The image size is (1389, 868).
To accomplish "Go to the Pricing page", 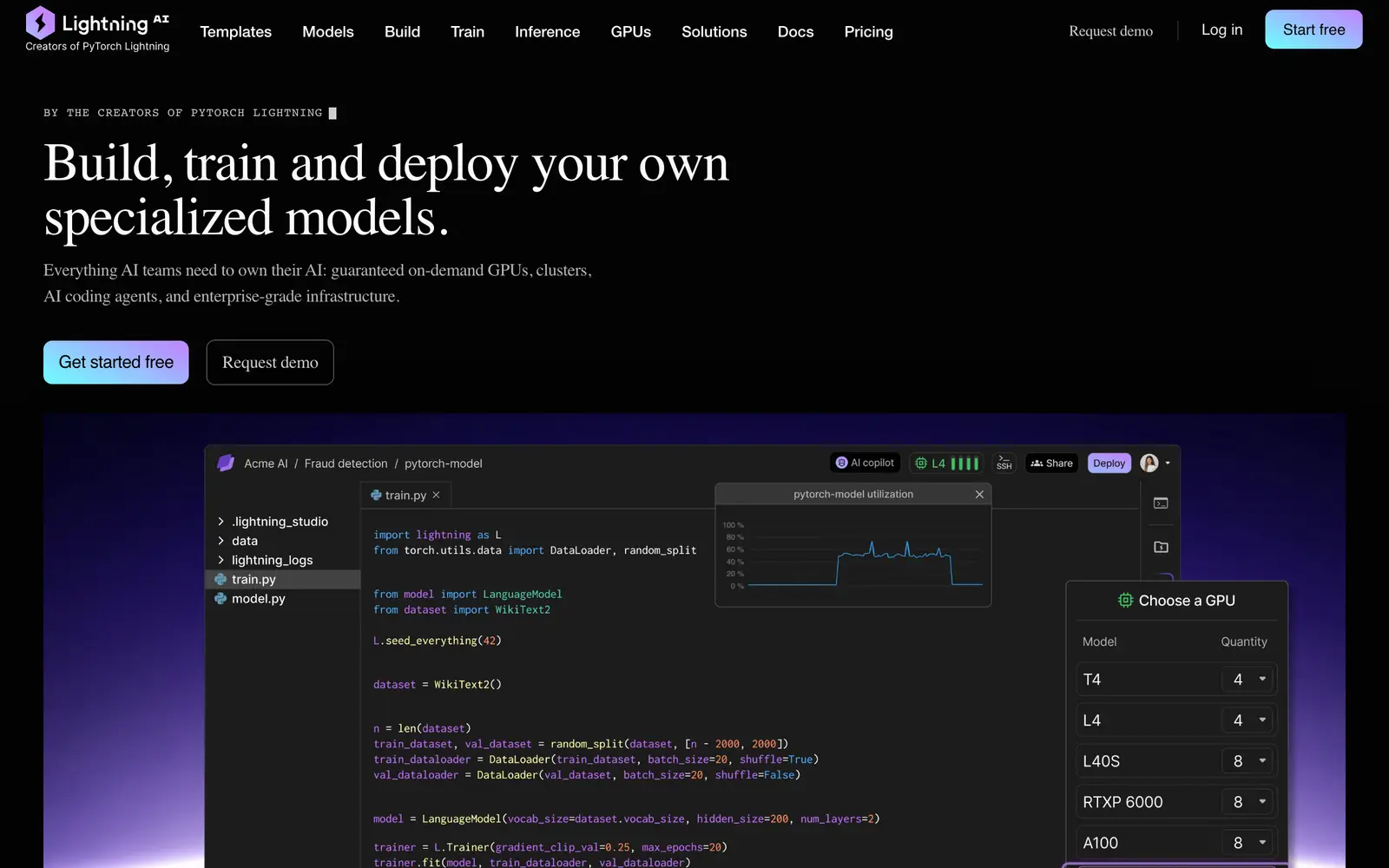I will [x=869, y=31].
